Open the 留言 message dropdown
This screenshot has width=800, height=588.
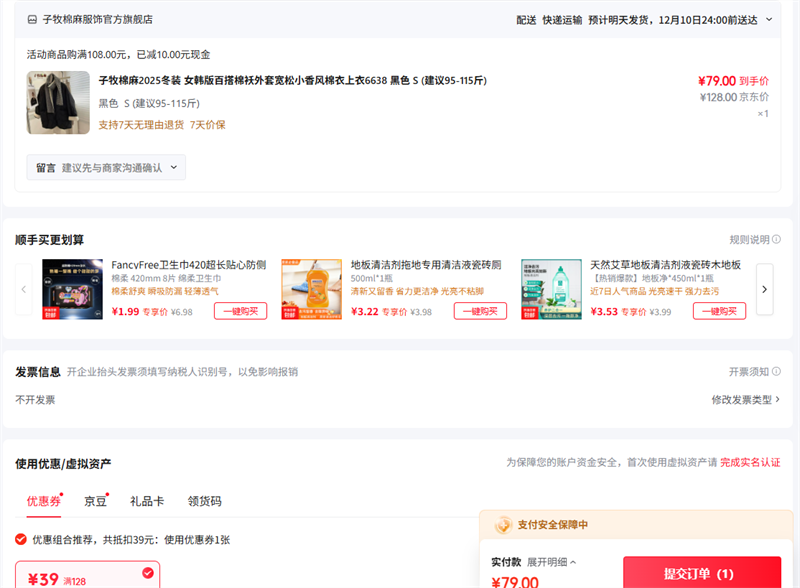[106, 168]
